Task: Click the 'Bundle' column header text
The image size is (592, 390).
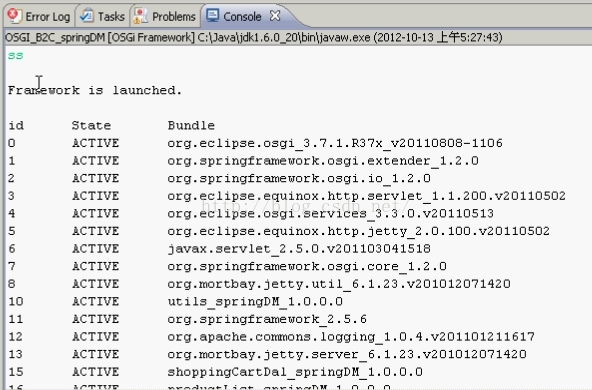Action: point(191,125)
